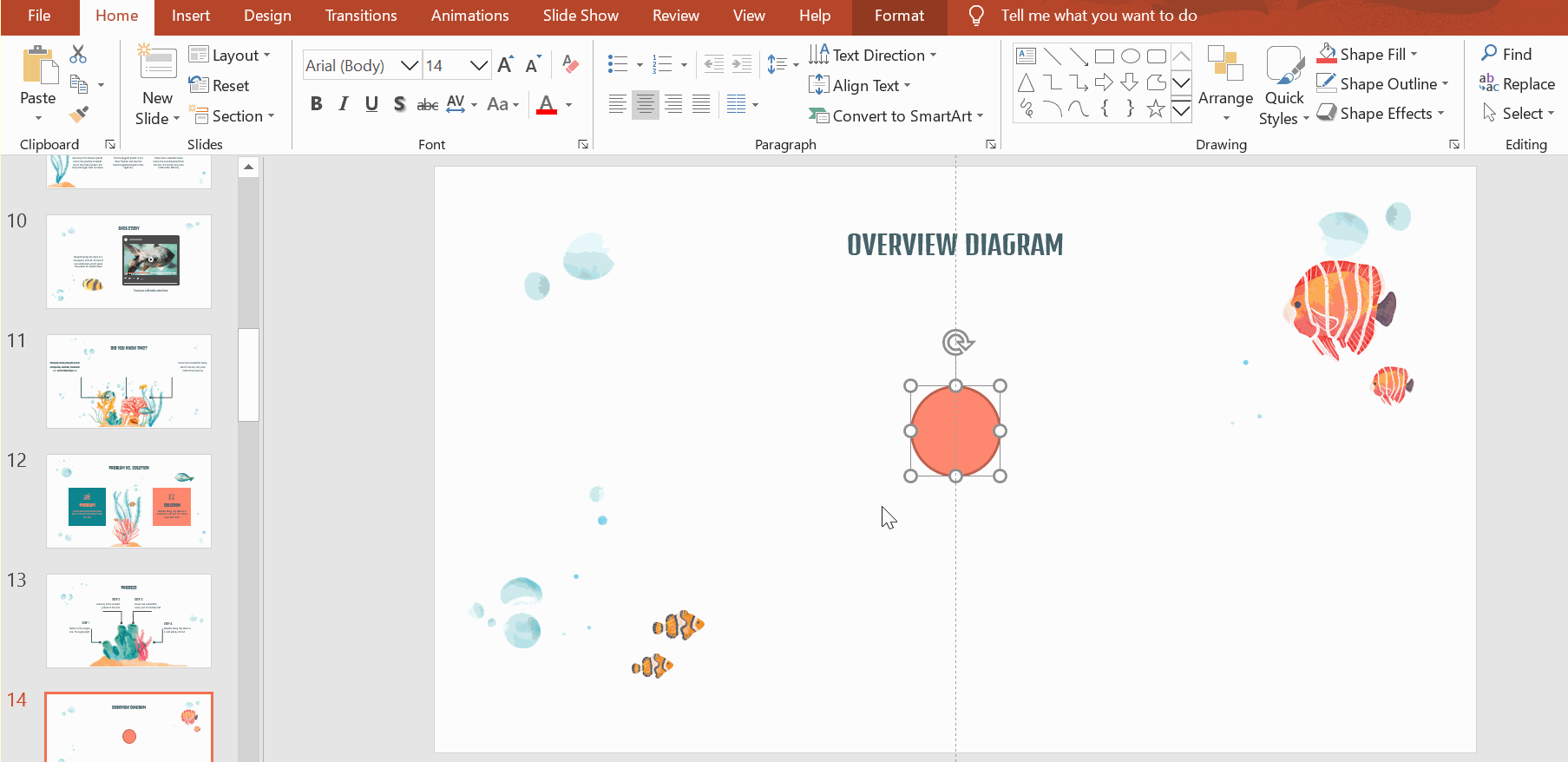The image size is (1568, 762).
Task: Apply the red font color swatch
Action: click(x=547, y=105)
